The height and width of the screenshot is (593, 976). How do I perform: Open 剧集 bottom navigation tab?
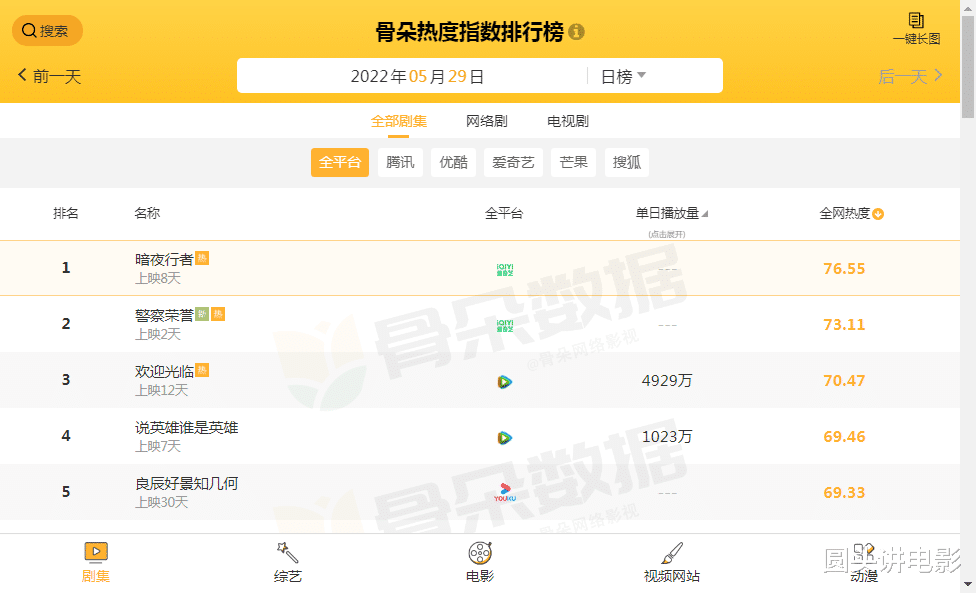tap(96, 563)
